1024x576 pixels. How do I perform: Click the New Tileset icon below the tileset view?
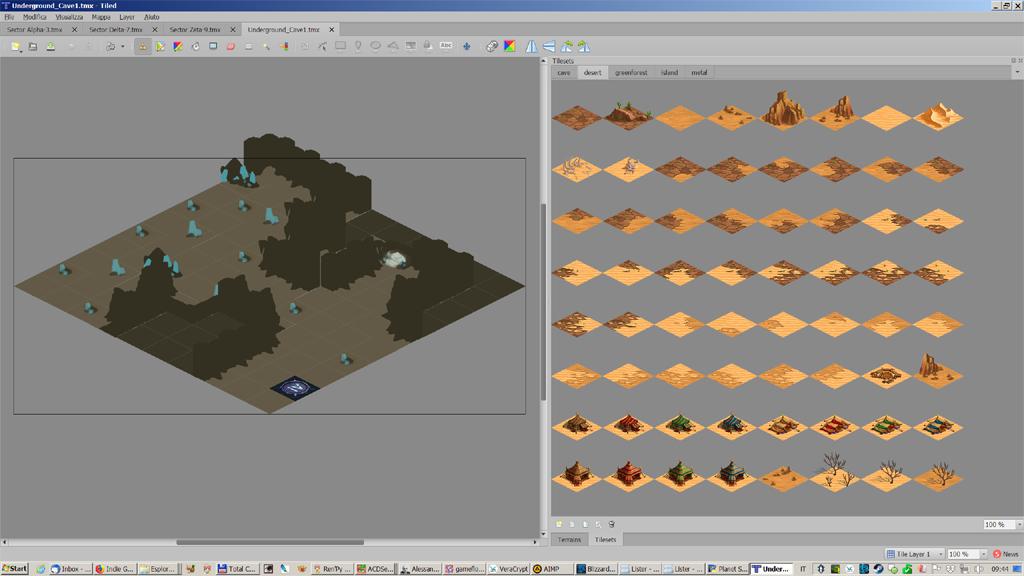coord(559,524)
